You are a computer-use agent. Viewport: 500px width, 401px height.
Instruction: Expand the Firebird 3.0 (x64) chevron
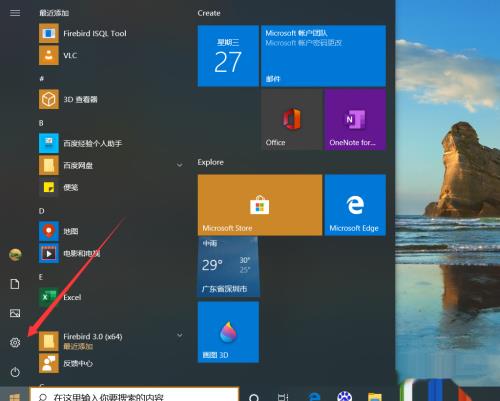click(179, 335)
